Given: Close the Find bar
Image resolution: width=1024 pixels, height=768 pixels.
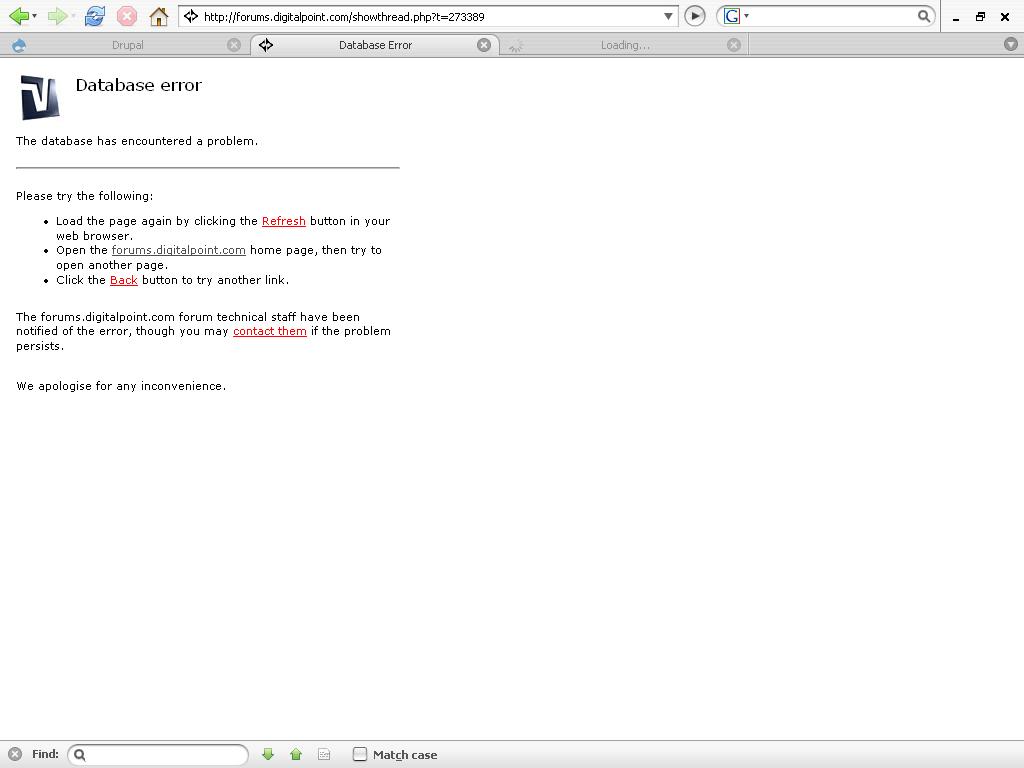Looking at the screenshot, I should [x=15, y=754].
